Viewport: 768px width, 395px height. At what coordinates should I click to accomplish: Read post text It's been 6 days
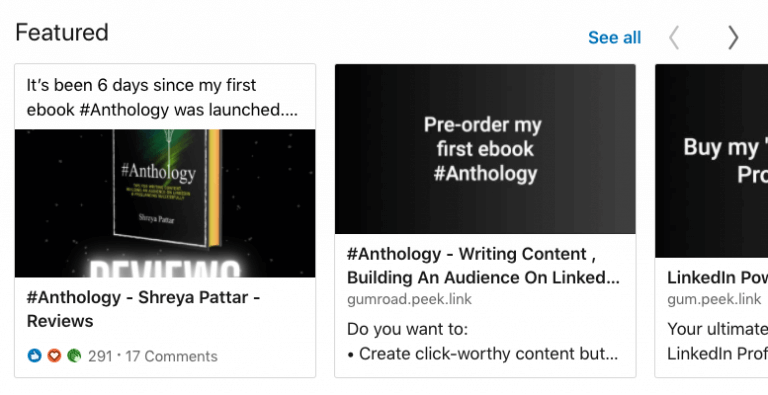click(x=162, y=97)
